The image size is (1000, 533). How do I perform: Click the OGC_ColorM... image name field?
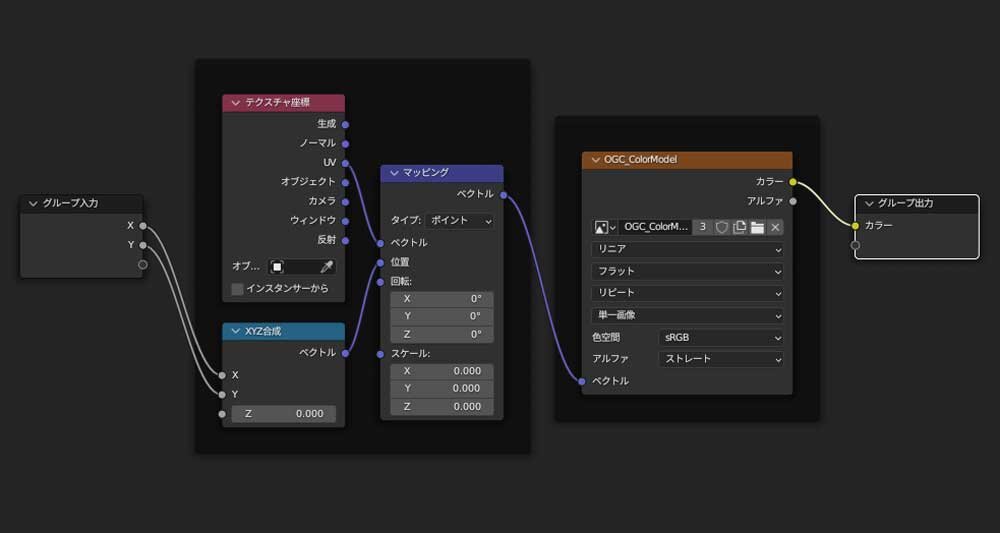[x=656, y=227]
